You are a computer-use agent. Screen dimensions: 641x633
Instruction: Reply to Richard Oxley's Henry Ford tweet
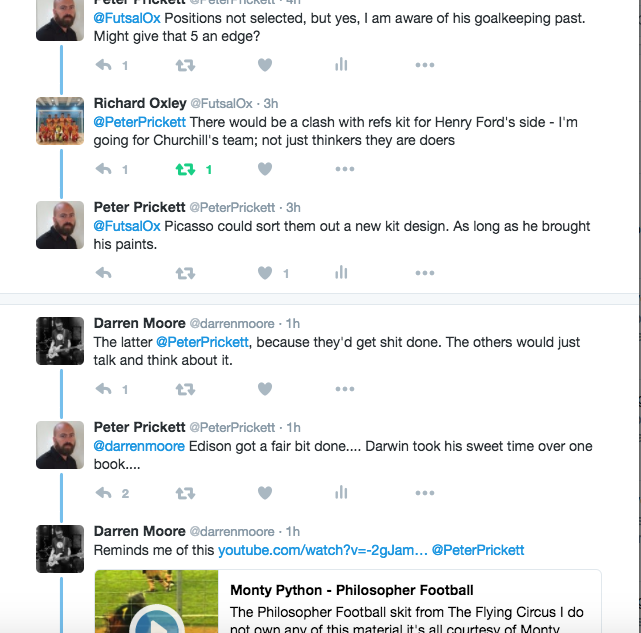103,169
